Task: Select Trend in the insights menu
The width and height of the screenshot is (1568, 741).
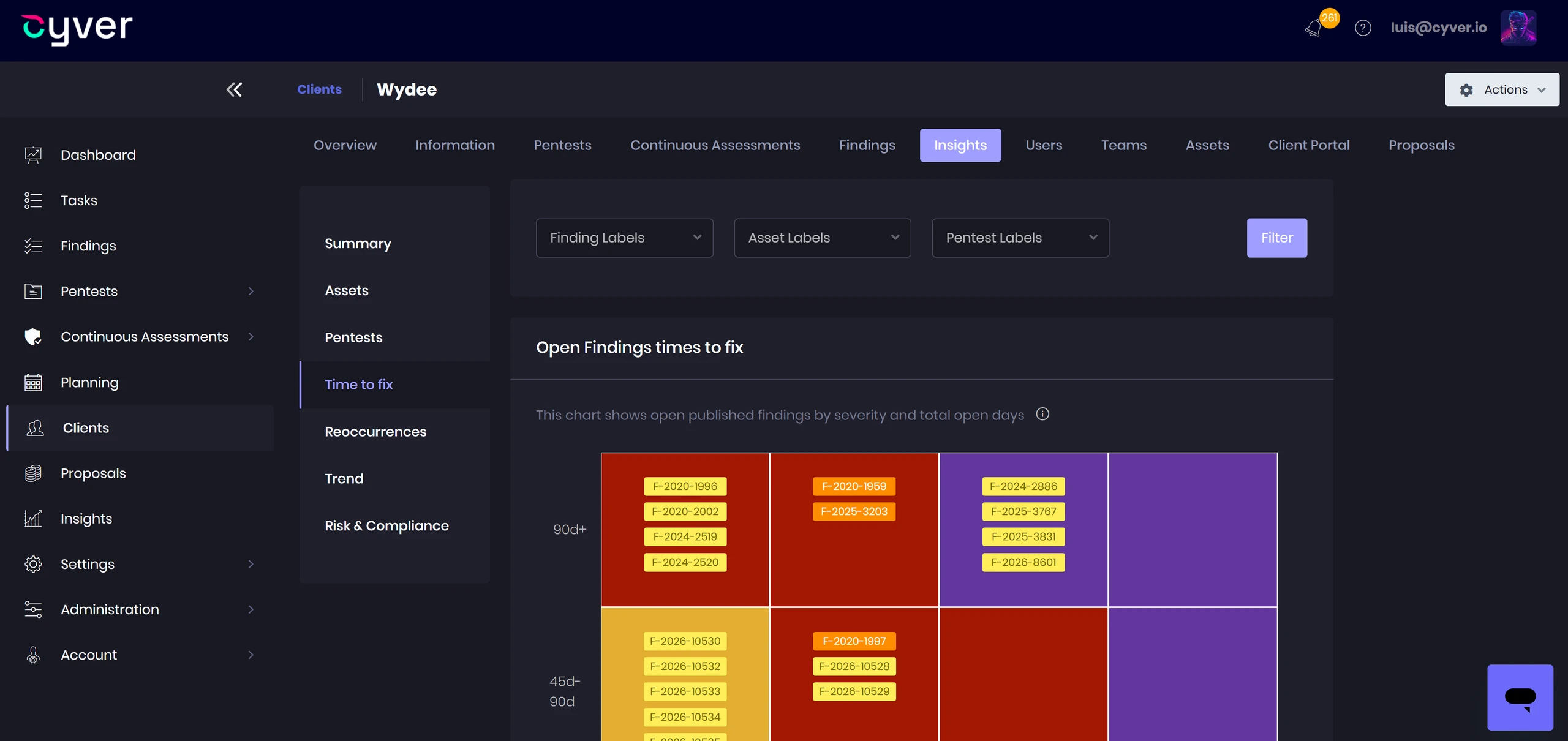Action: click(x=344, y=479)
